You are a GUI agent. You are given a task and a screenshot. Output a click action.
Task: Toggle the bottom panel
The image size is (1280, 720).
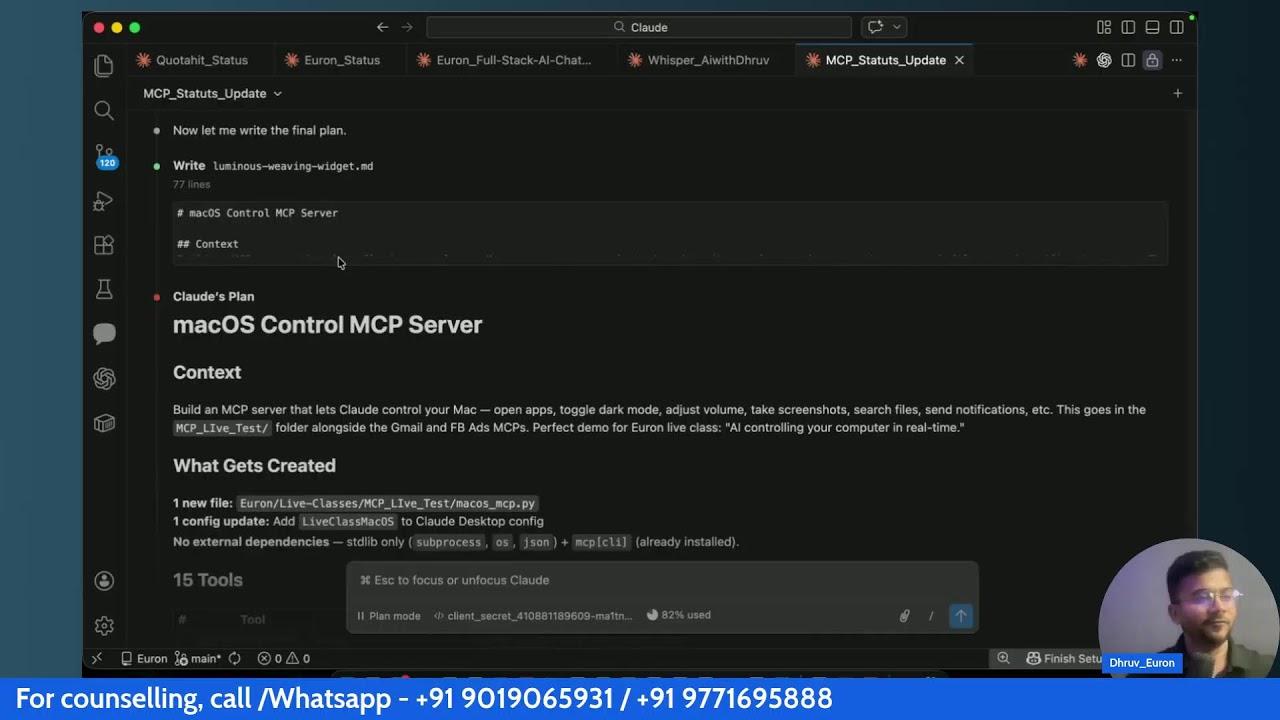point(1152,27)
